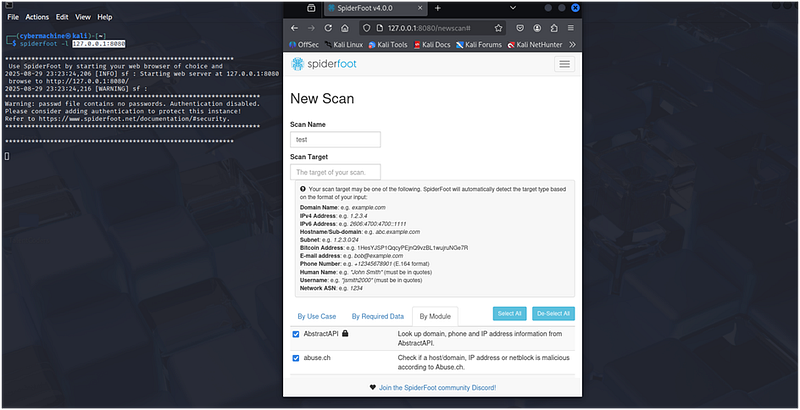Screen dimensions: 800x410
Task: Open a new browser tab
Action: 437,8
